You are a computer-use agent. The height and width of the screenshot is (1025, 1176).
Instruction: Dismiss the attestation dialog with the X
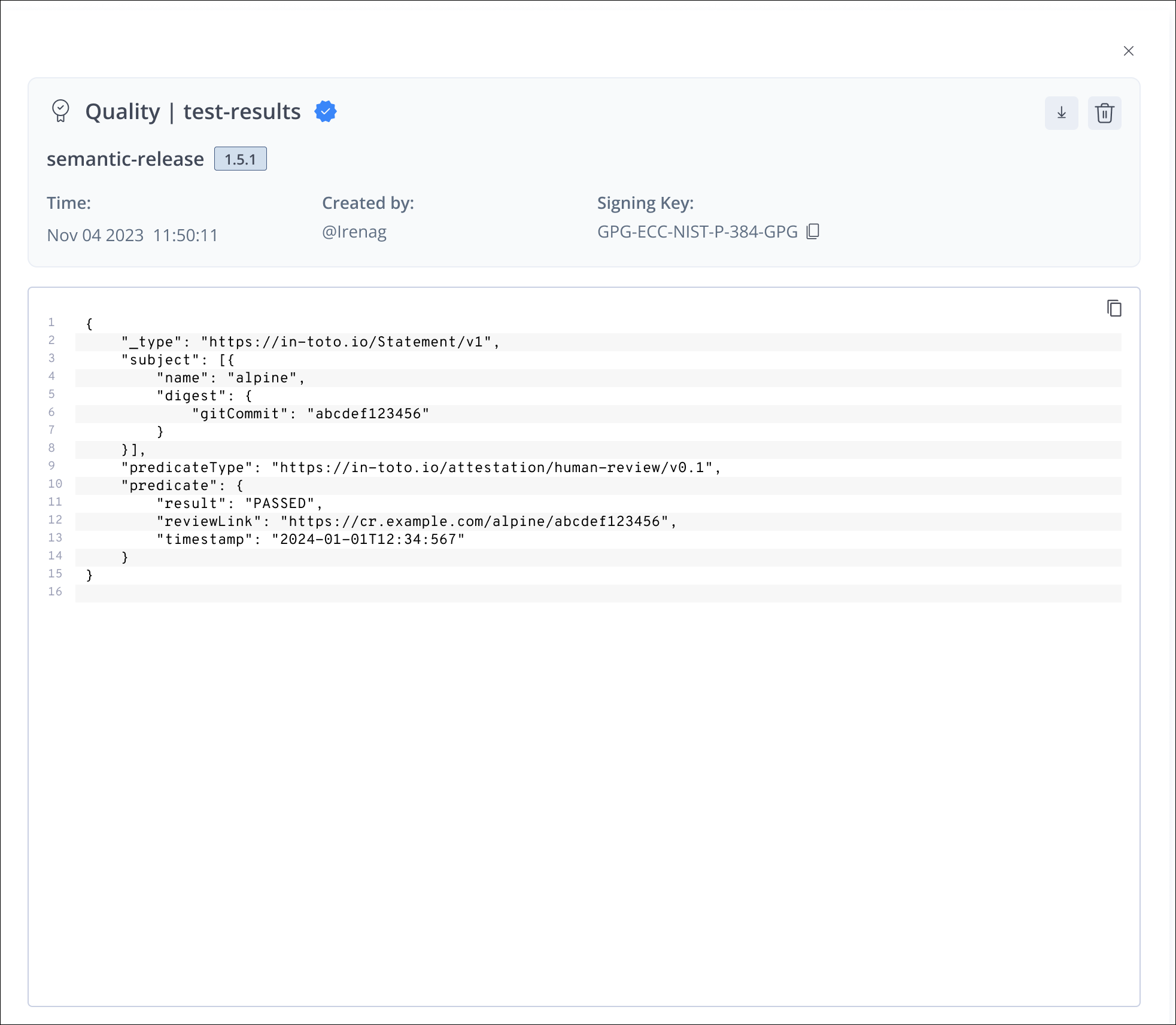coord(1129,51)
